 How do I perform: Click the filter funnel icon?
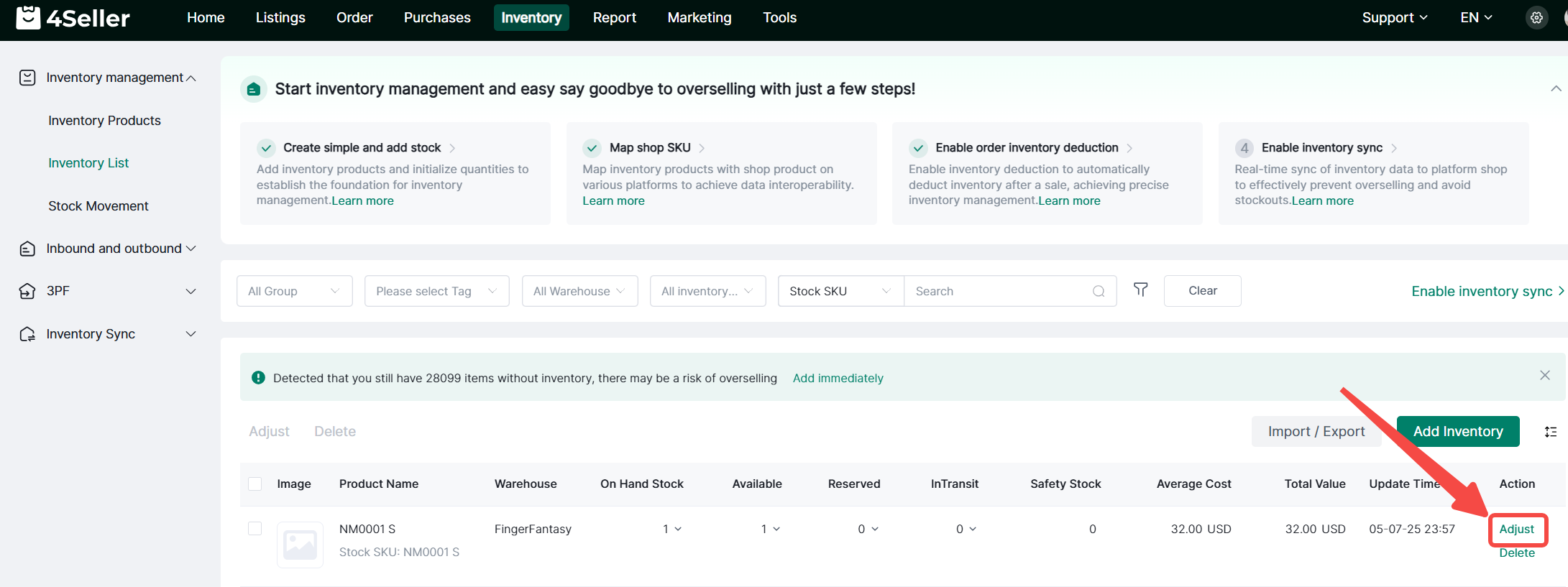point(1140,290)
